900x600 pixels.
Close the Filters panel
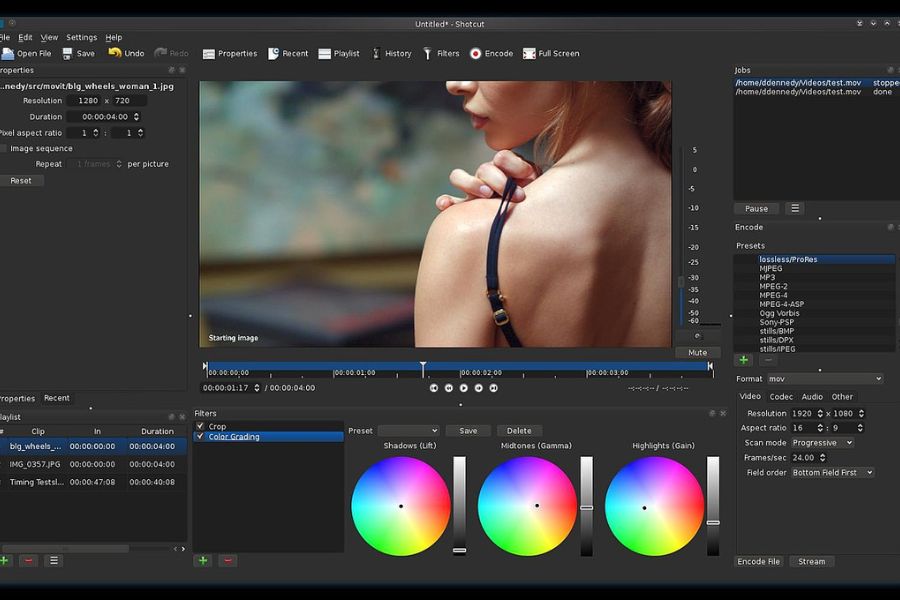pos(723,413)
